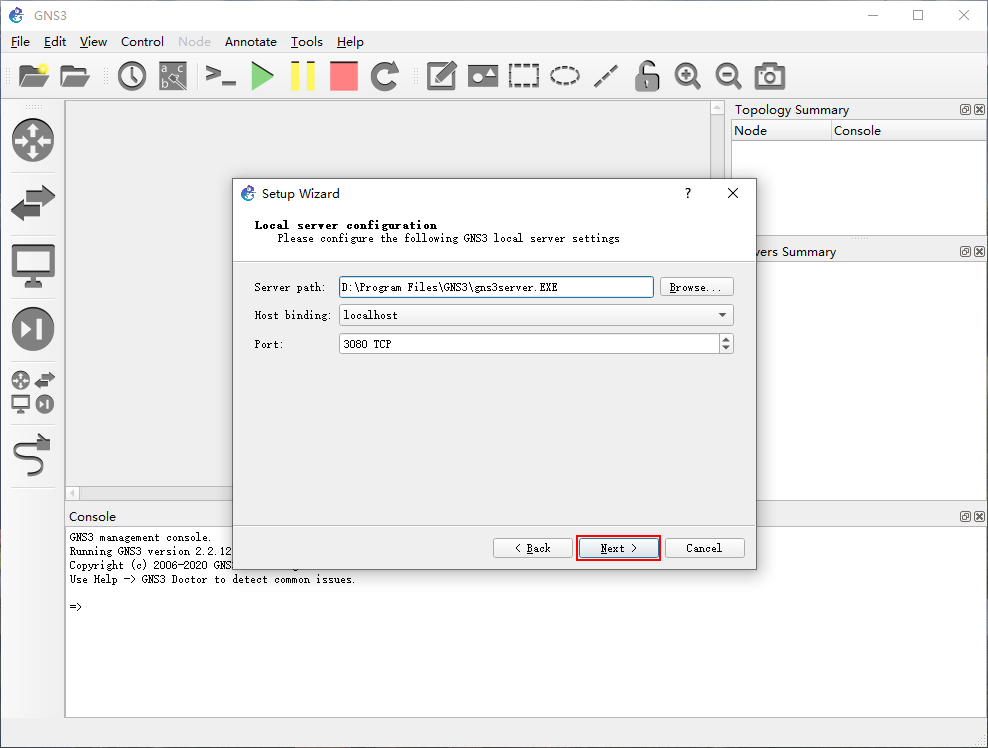Open the Edit menu
This screenshot has width=988, height=748.
[x=55, y=42]
